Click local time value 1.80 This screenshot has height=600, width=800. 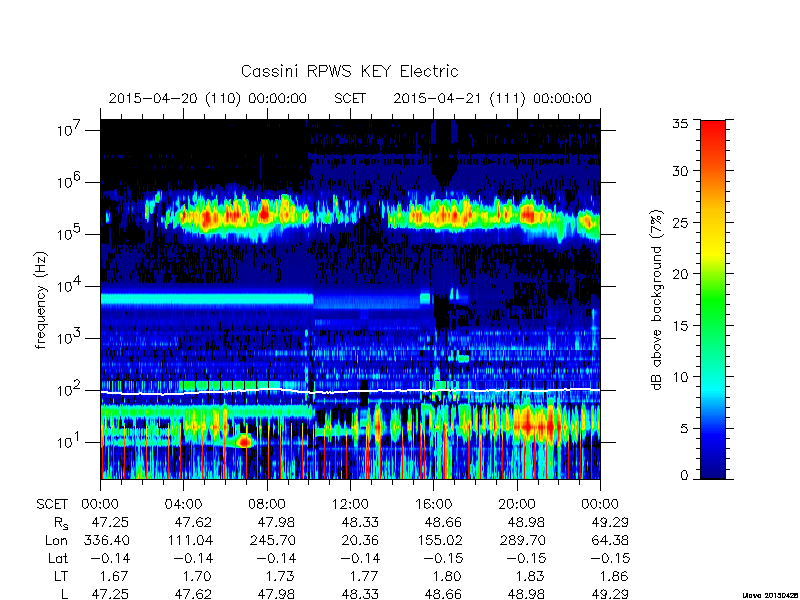tap(447, 576)
